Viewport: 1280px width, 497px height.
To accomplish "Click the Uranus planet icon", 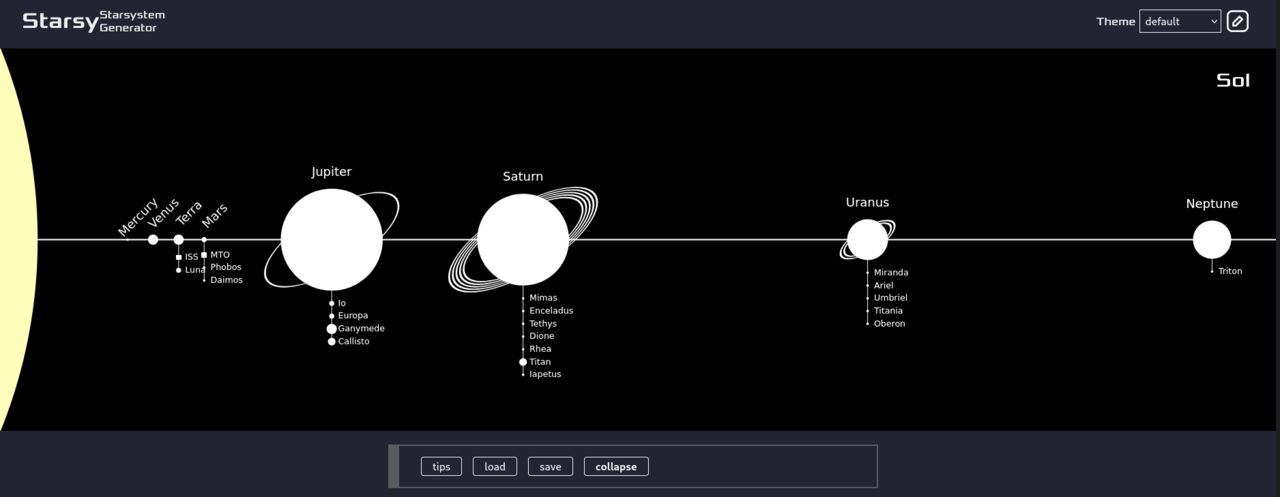I will click(x=867, y=240).
